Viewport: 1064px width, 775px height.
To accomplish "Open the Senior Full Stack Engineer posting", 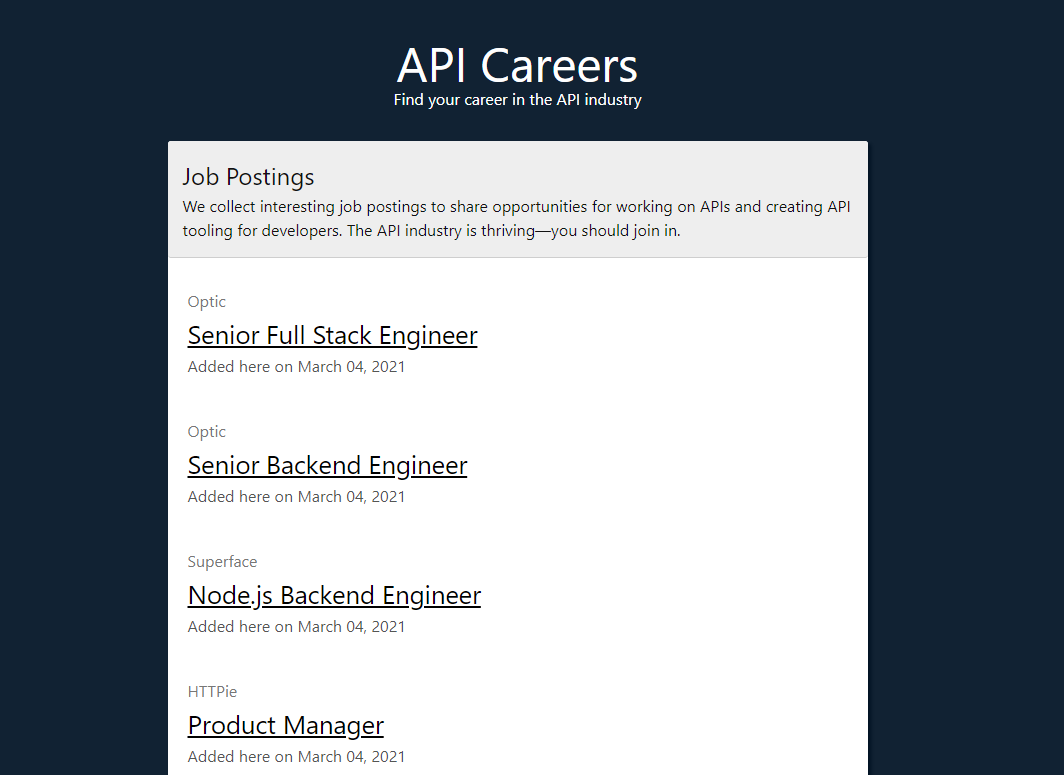I will (332, 335).
